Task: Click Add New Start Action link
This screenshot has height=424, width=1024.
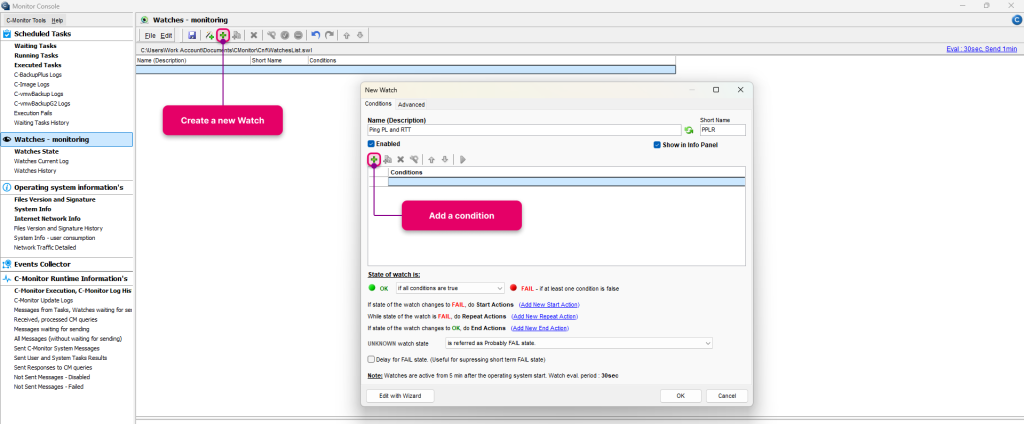Action: (549, 304)
